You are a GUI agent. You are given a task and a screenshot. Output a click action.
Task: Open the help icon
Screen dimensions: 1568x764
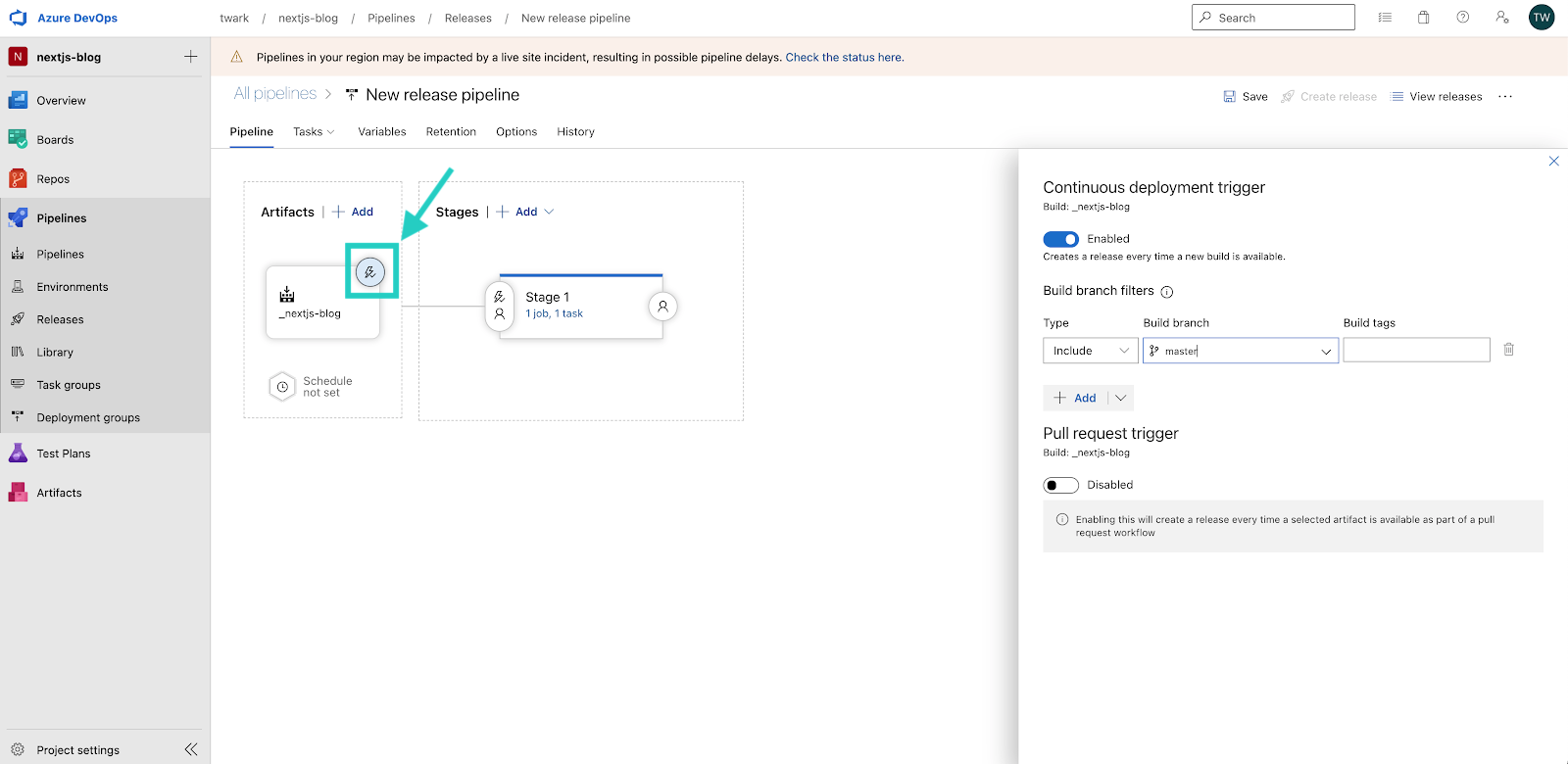[x=1463, y=18]
